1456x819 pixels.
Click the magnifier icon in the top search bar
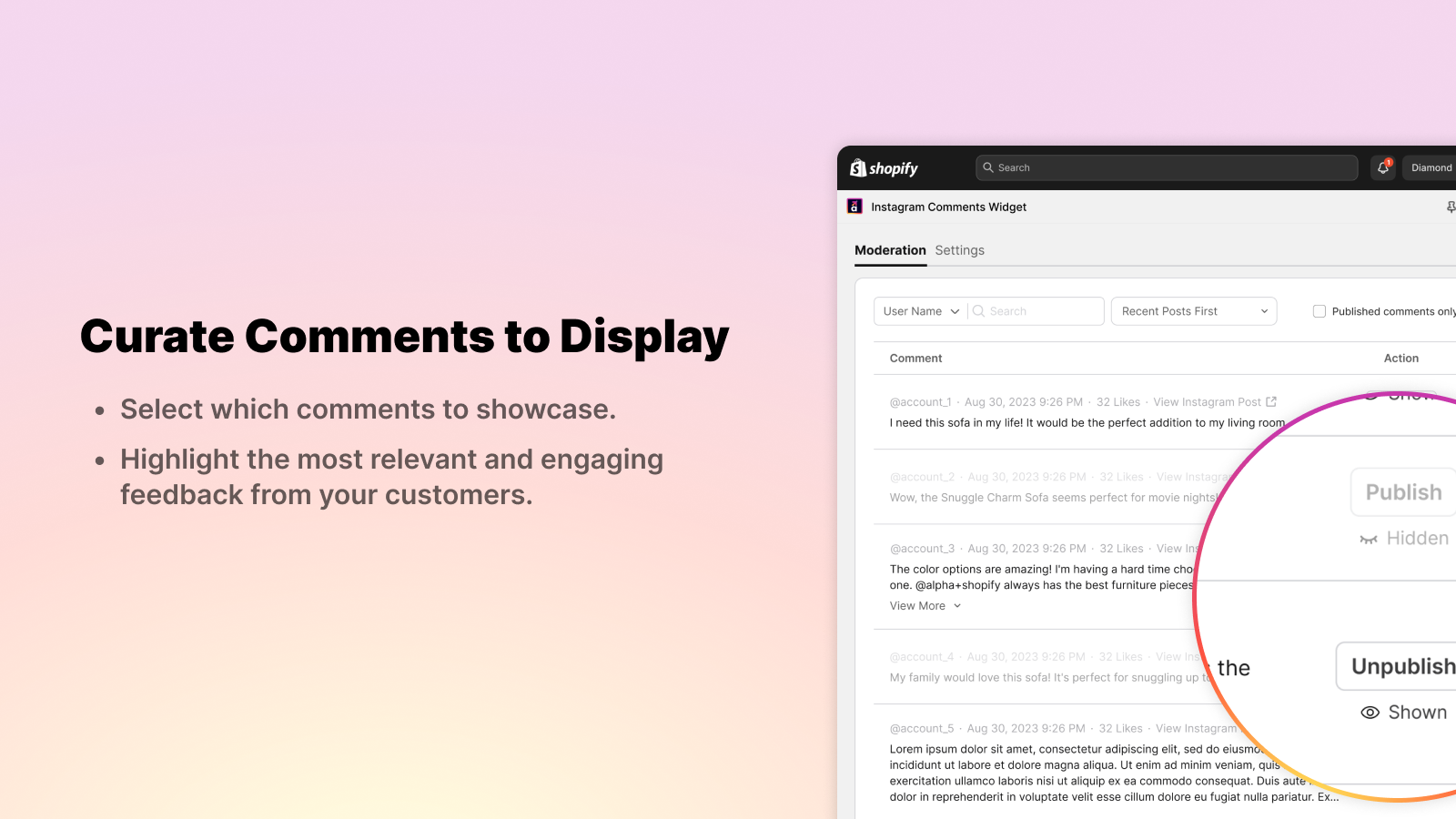point(988,167)
